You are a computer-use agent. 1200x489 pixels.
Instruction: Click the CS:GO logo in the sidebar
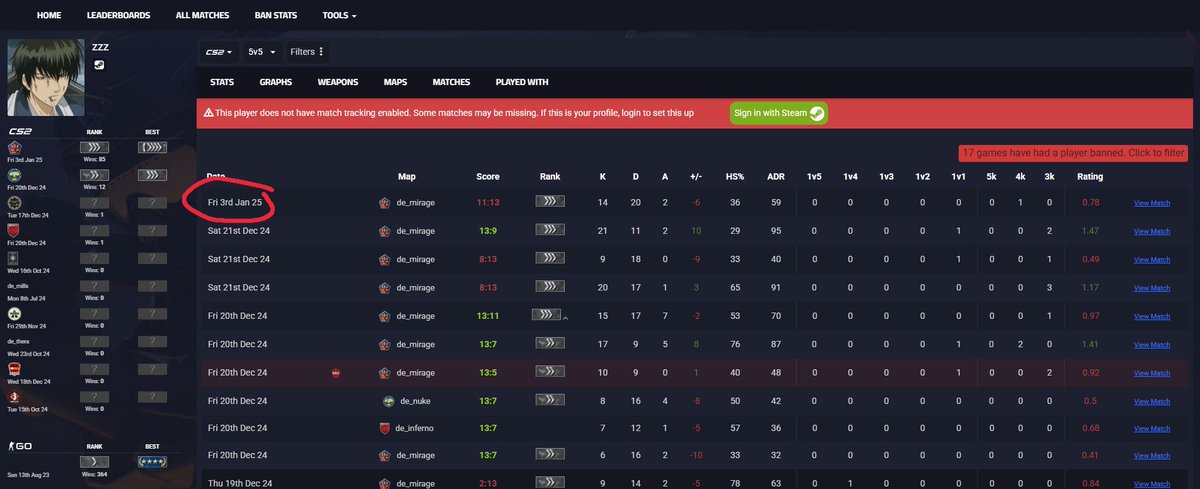tap(21, 448)
